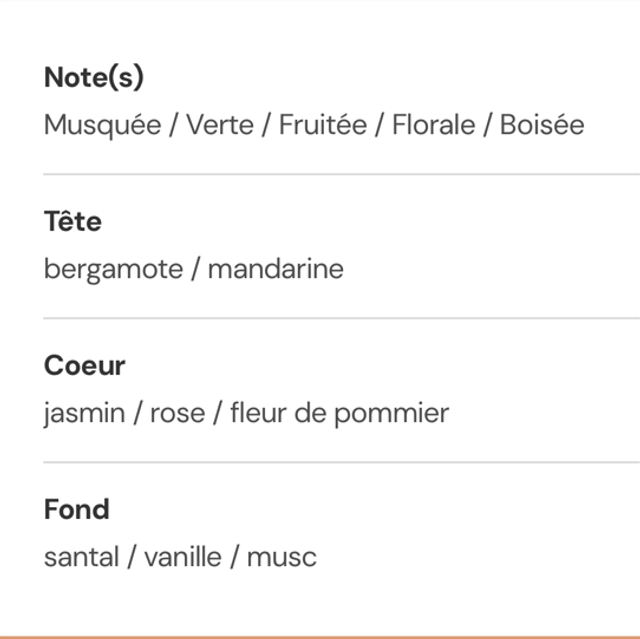Screen dimensions: 640x639
Task: Click the mandarine top note
Action: (x=275, y=269)
